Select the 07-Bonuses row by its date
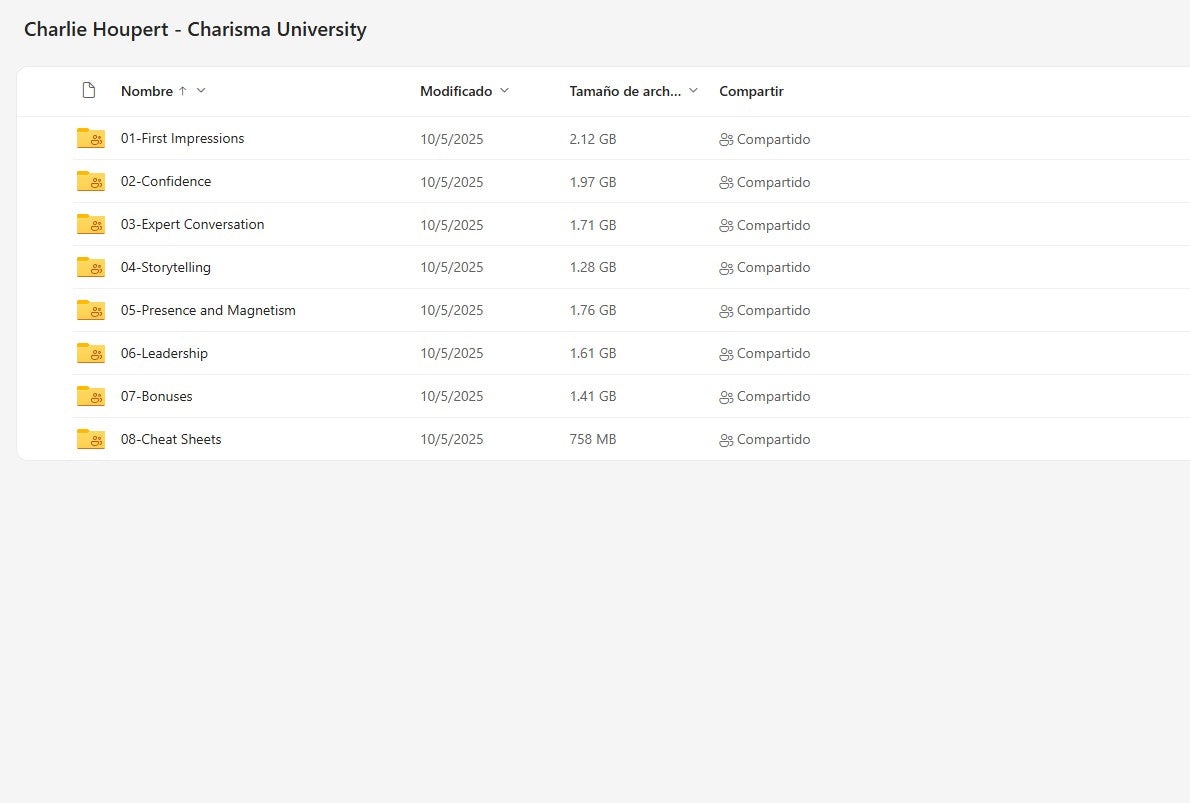This screenshot has height=803, width=1190. tap(451, 397)
